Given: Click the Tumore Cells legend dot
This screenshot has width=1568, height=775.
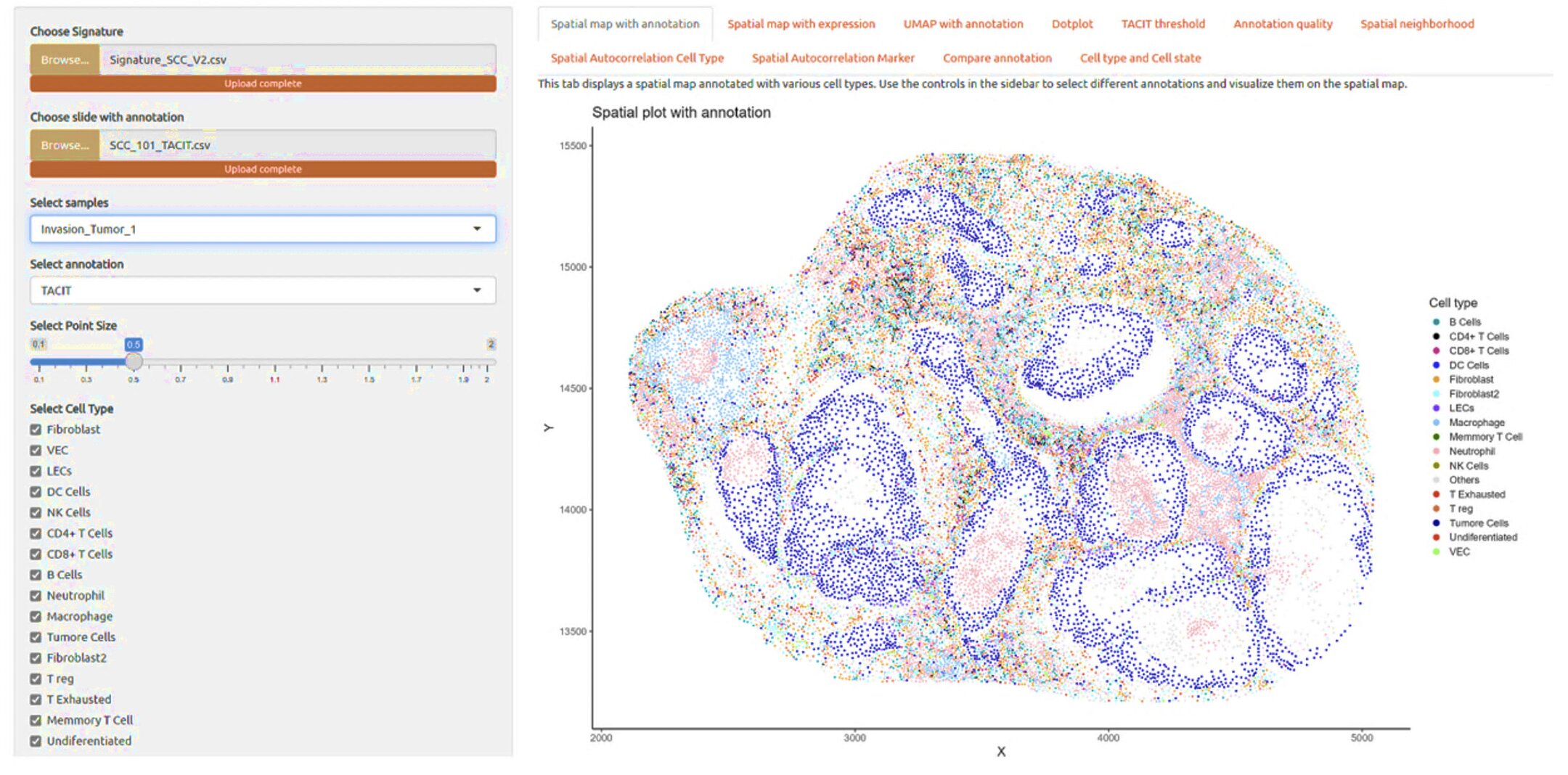Looking at the screenshot, I should (x=1436, y=522).
